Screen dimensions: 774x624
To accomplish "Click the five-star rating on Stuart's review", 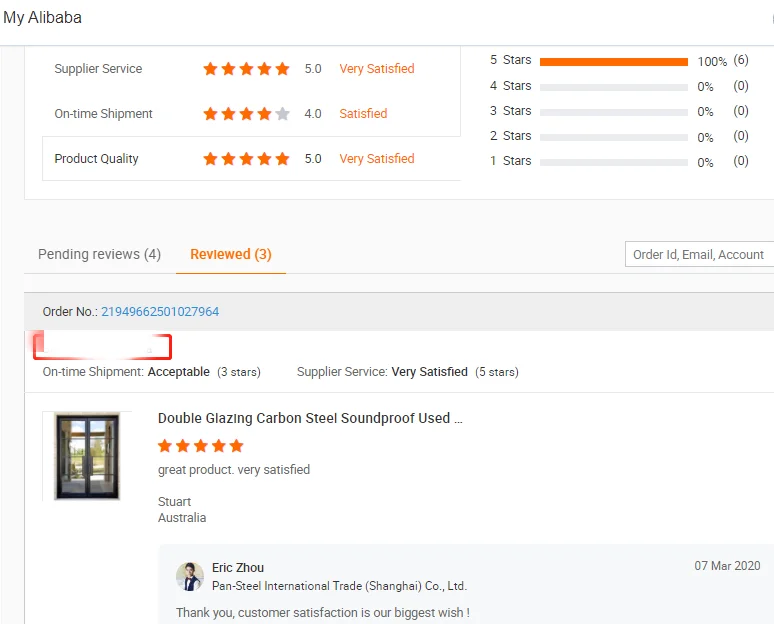I will pos(200,446).
